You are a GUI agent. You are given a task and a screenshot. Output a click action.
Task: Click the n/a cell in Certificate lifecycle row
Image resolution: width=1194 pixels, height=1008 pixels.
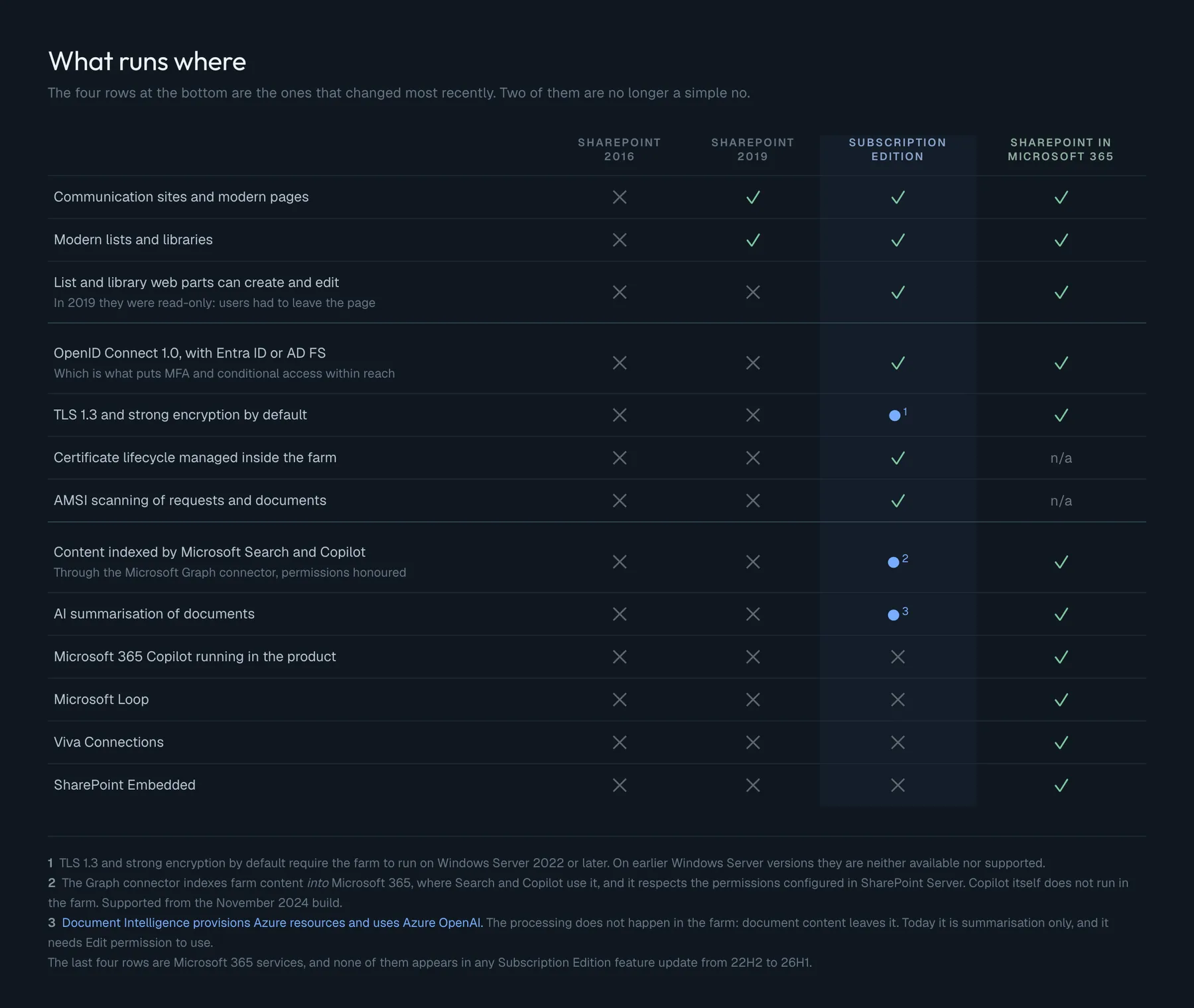1061,458
